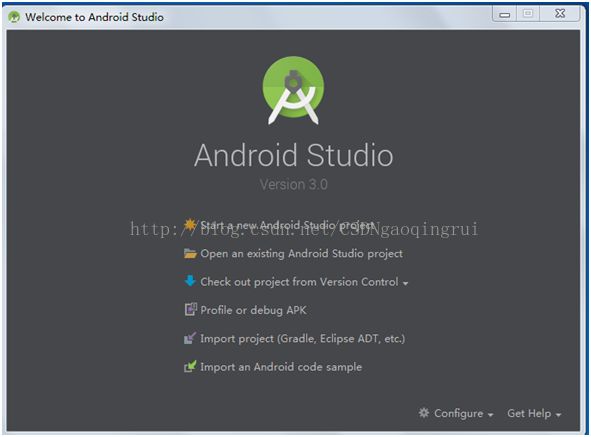Click the arrow next to Get Help
591x437 pixels.
point(558,415)
